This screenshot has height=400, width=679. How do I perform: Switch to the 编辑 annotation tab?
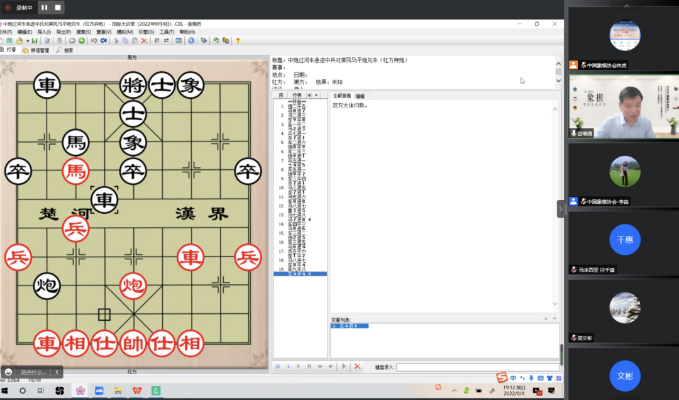pyautogui.click(x=361, y=95)
